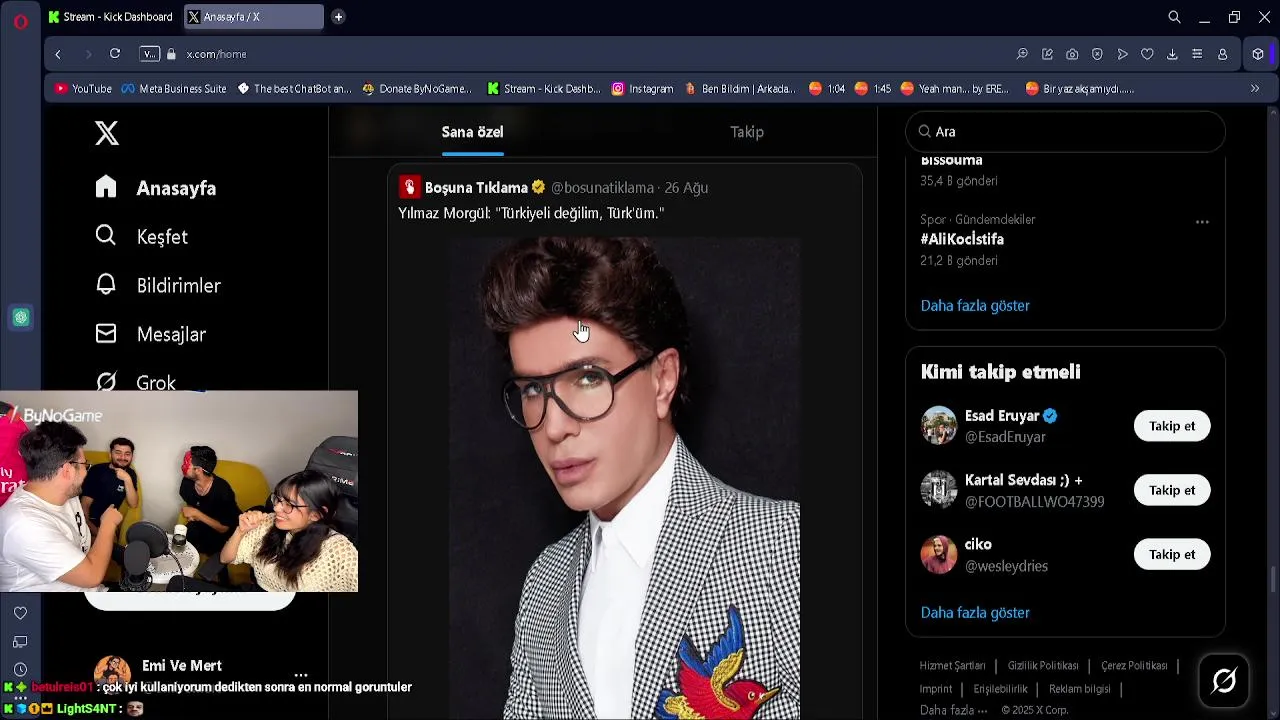Open Mesajlar envelope icon
The image size is (1280, 720).
pos(106,334)
